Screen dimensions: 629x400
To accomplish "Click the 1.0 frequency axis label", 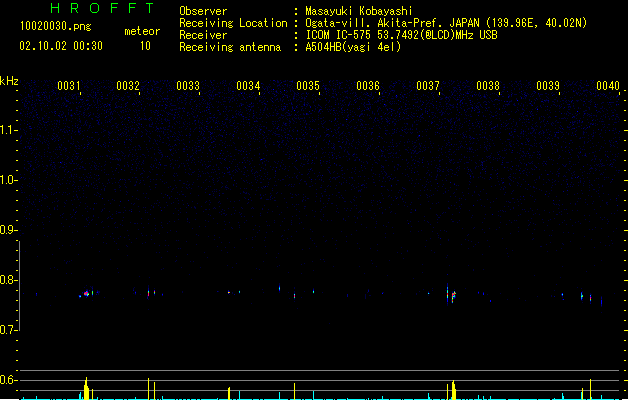I will (8, 180).
